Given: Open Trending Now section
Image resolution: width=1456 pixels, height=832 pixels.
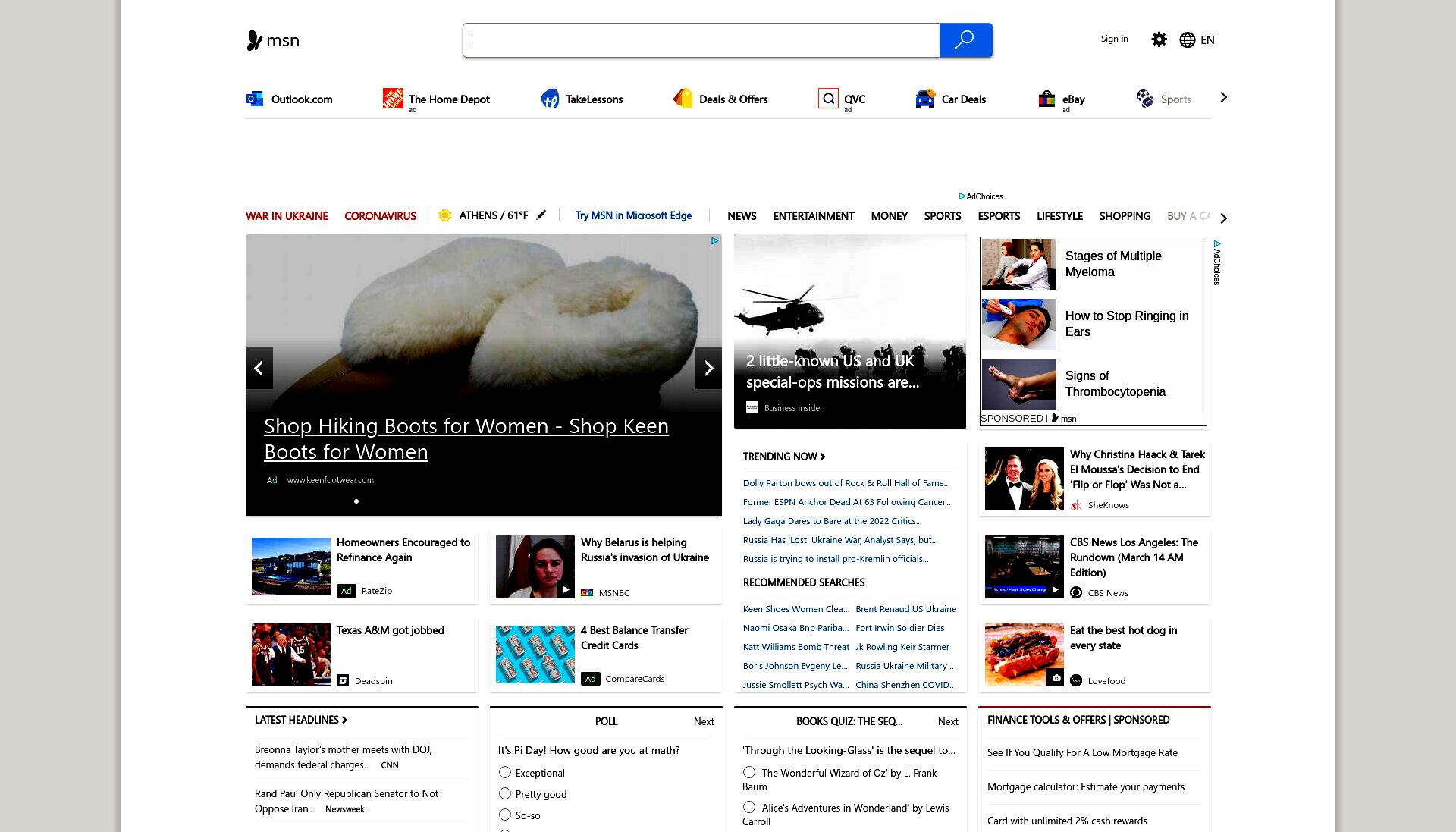Looking at the screenshot, I should click(x=784, y=457).
